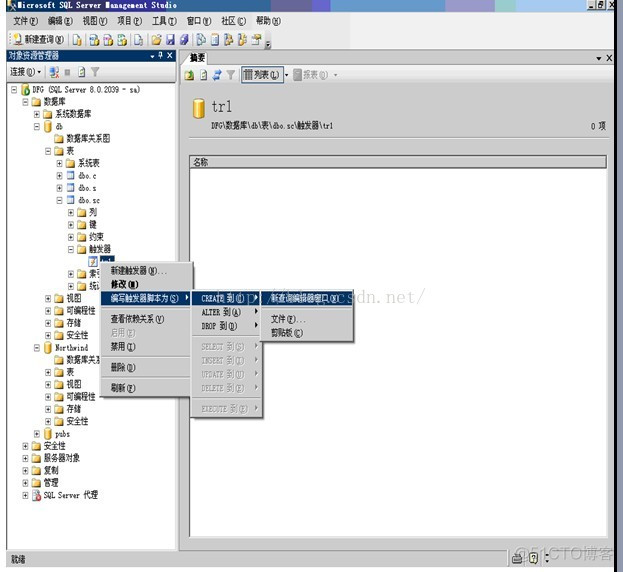Click the Database Engine Query icon

[77, 40]
